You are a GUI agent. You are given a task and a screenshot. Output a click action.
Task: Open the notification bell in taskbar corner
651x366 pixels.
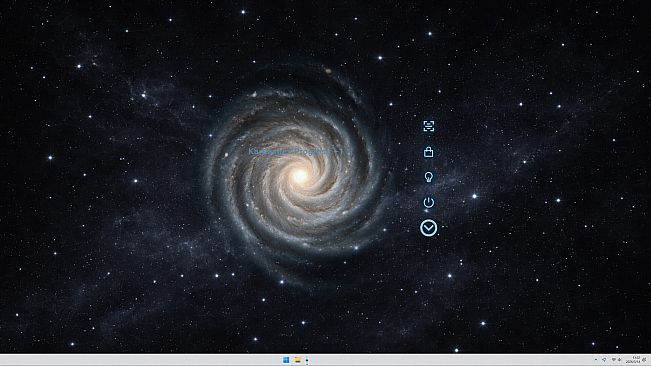tap(644, 360)
